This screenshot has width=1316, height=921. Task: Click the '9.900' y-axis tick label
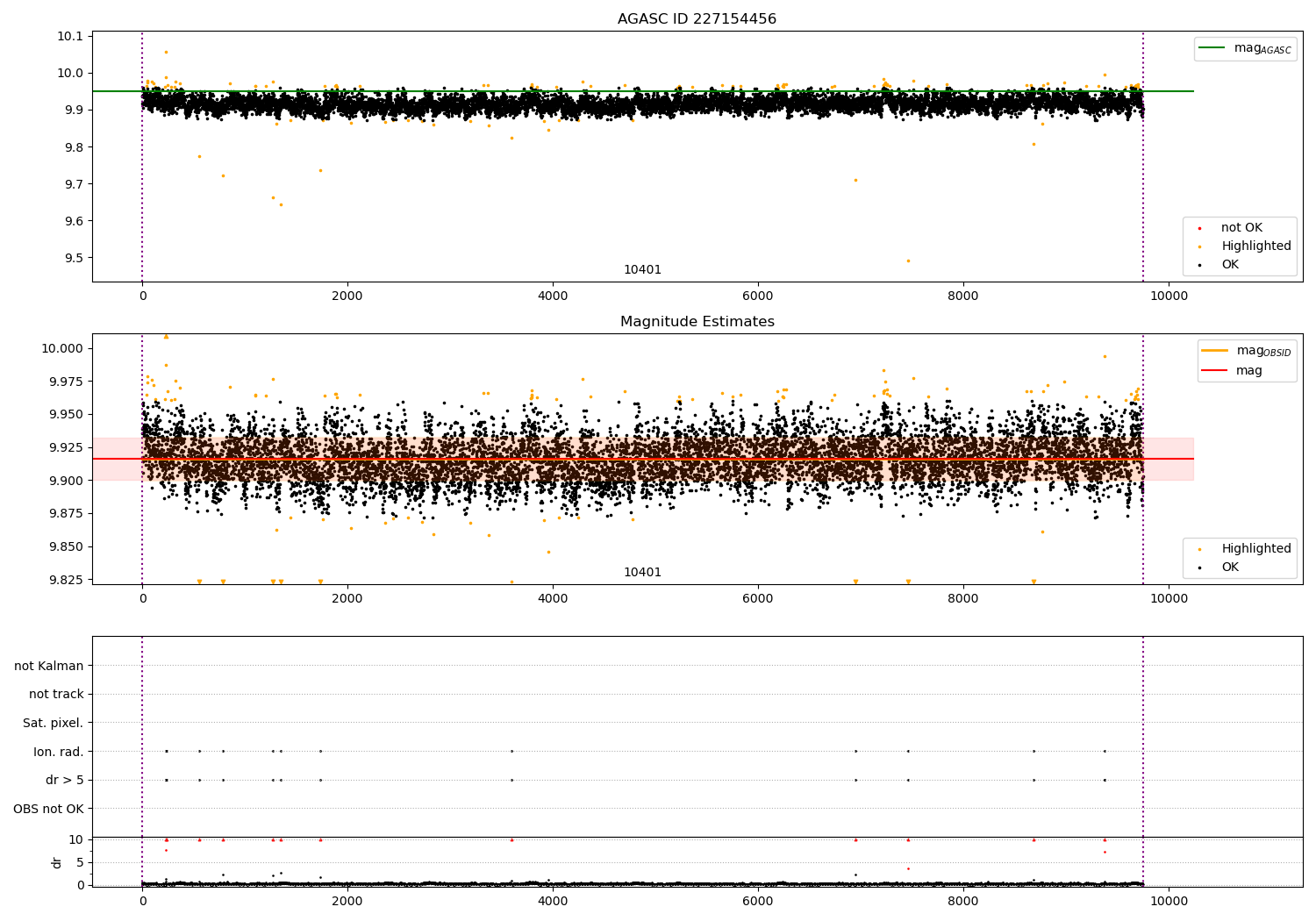[65, 481]
